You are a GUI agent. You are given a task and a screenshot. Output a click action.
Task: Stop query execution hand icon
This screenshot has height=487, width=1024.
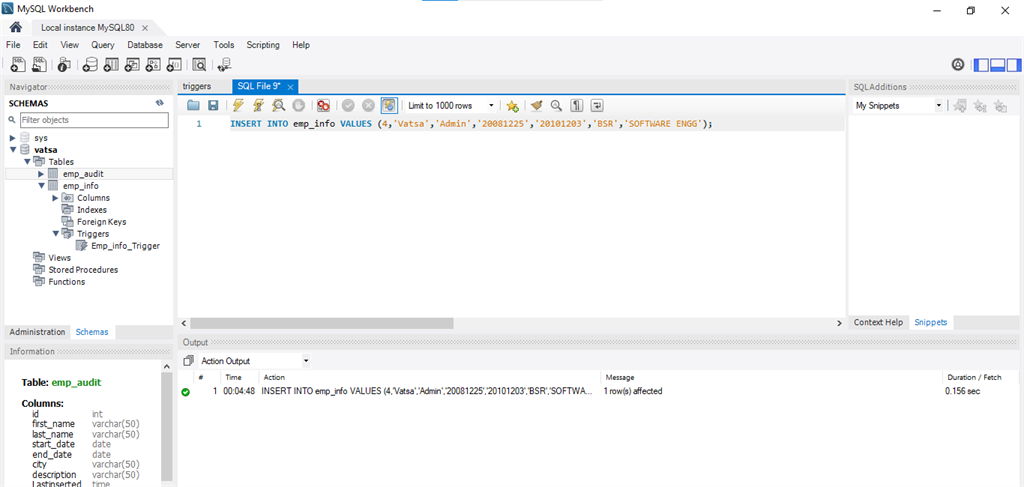[x=298, y=105]
